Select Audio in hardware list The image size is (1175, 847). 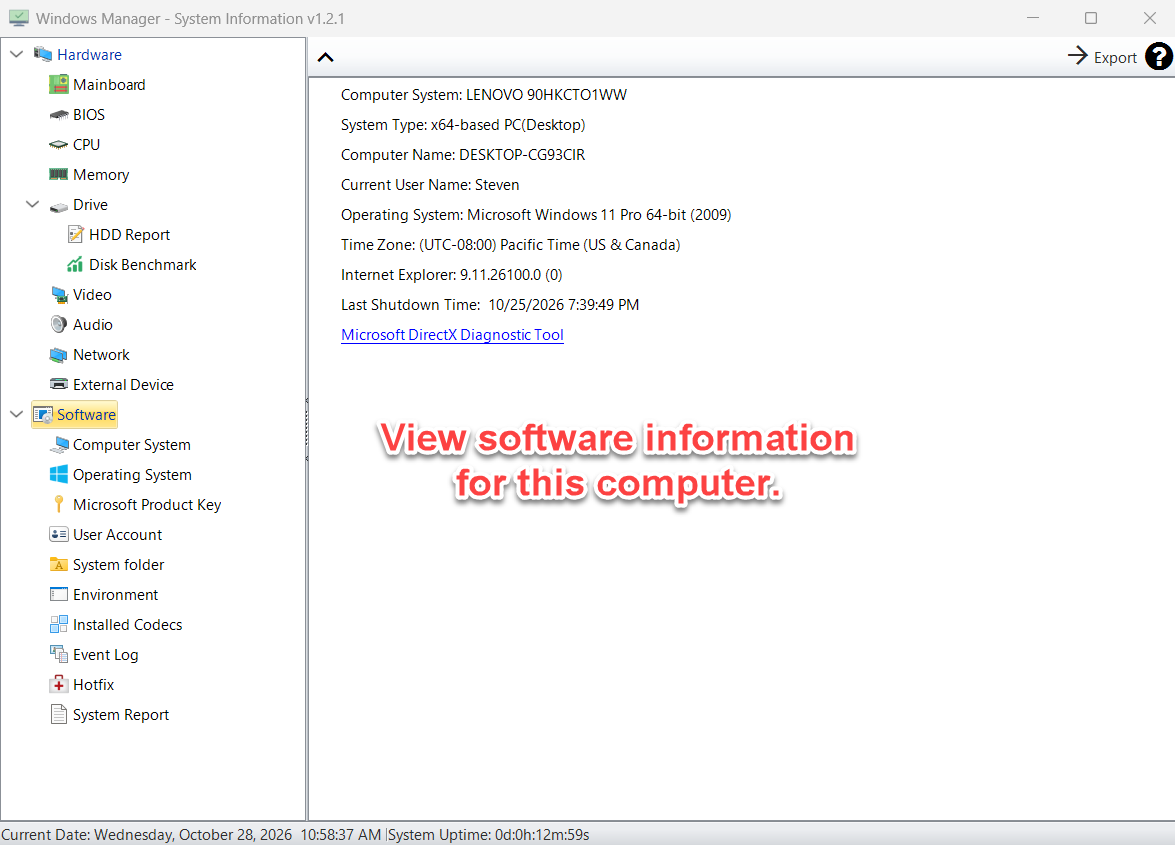93,325
